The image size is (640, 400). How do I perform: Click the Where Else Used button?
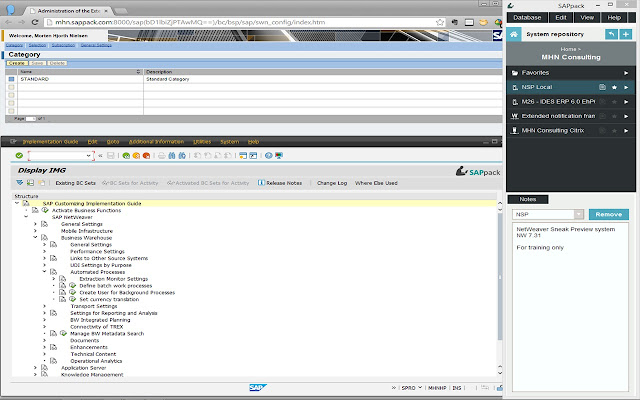pyautogui.click(x=376, y=183)
